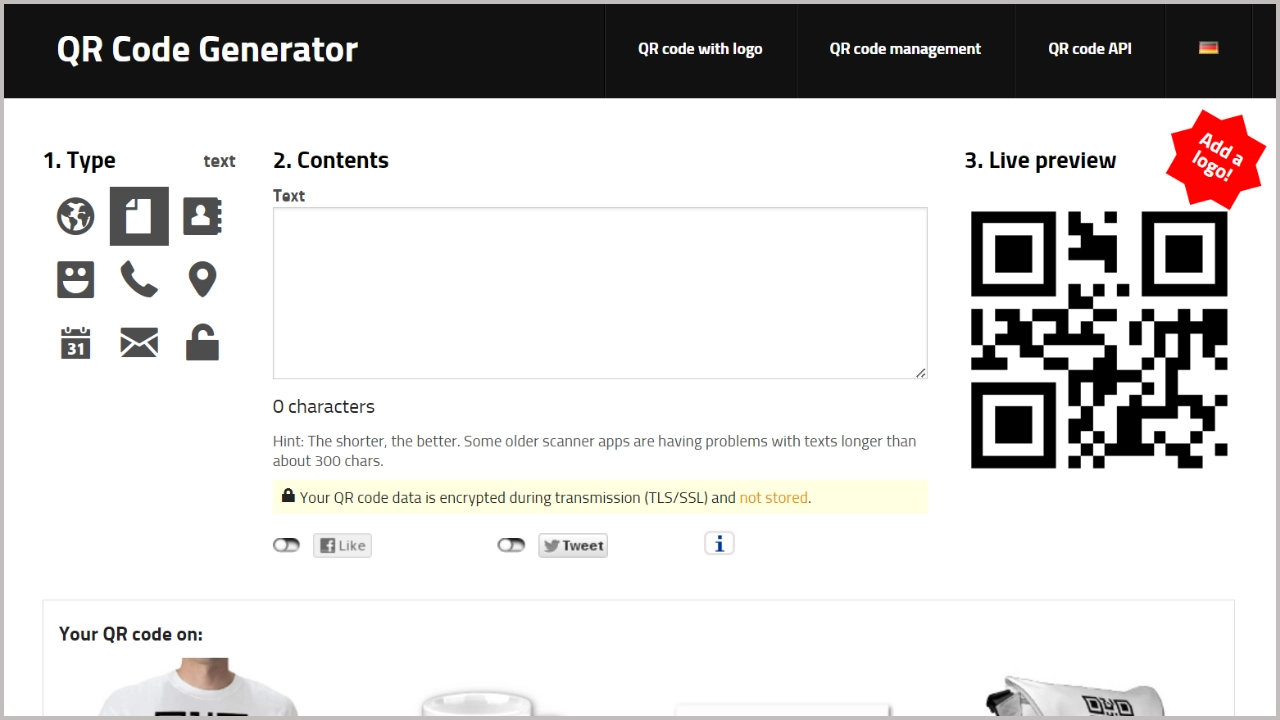Follow the 'not stored' link
This screenshot has height=720, width=1280.
[x=773, y=497]
